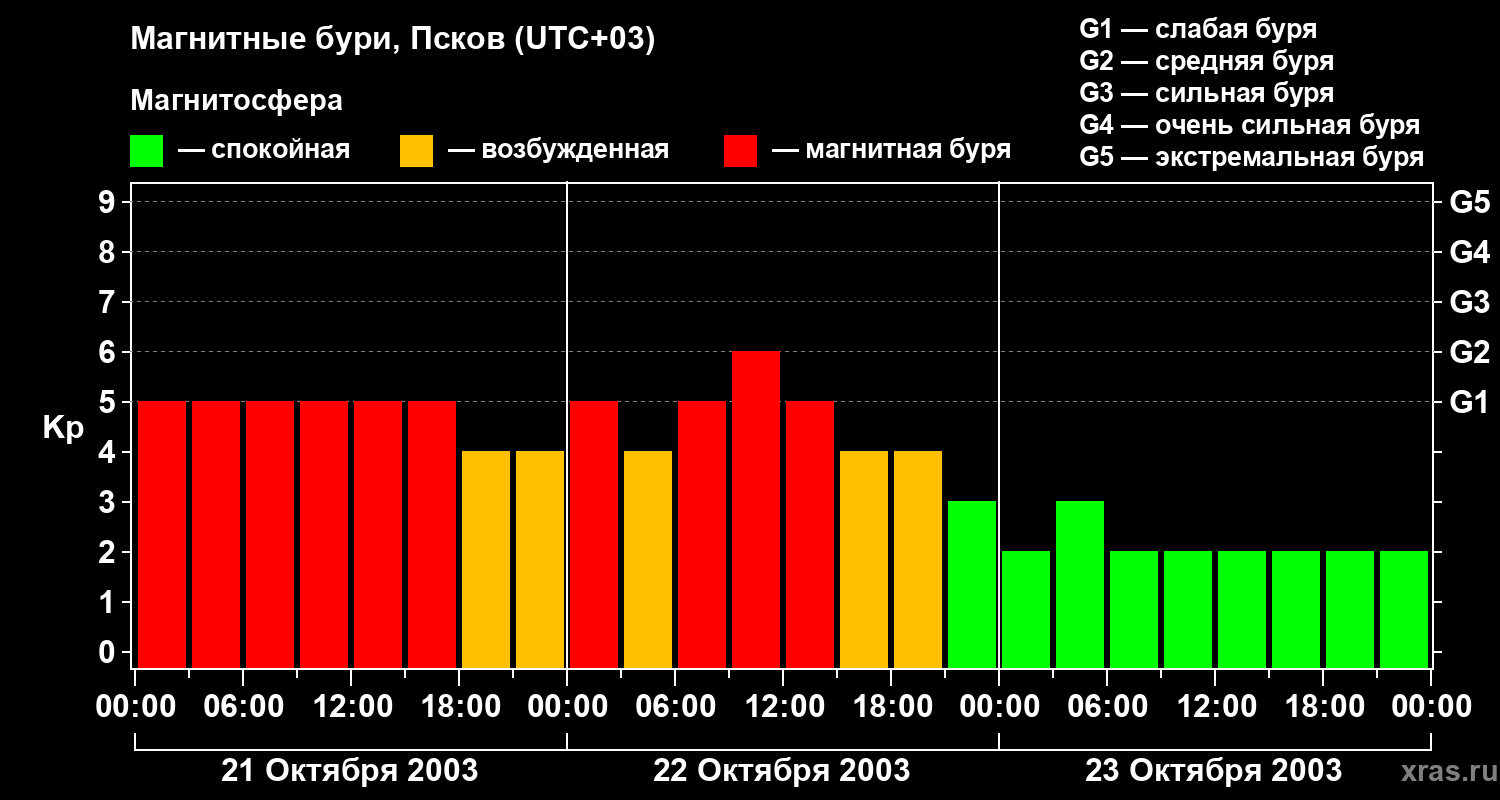Image resolution: width=1500 pixels, height=800 pixels.
Task: Click the '21 Октября 2003' date label
Action: point(349,771)
